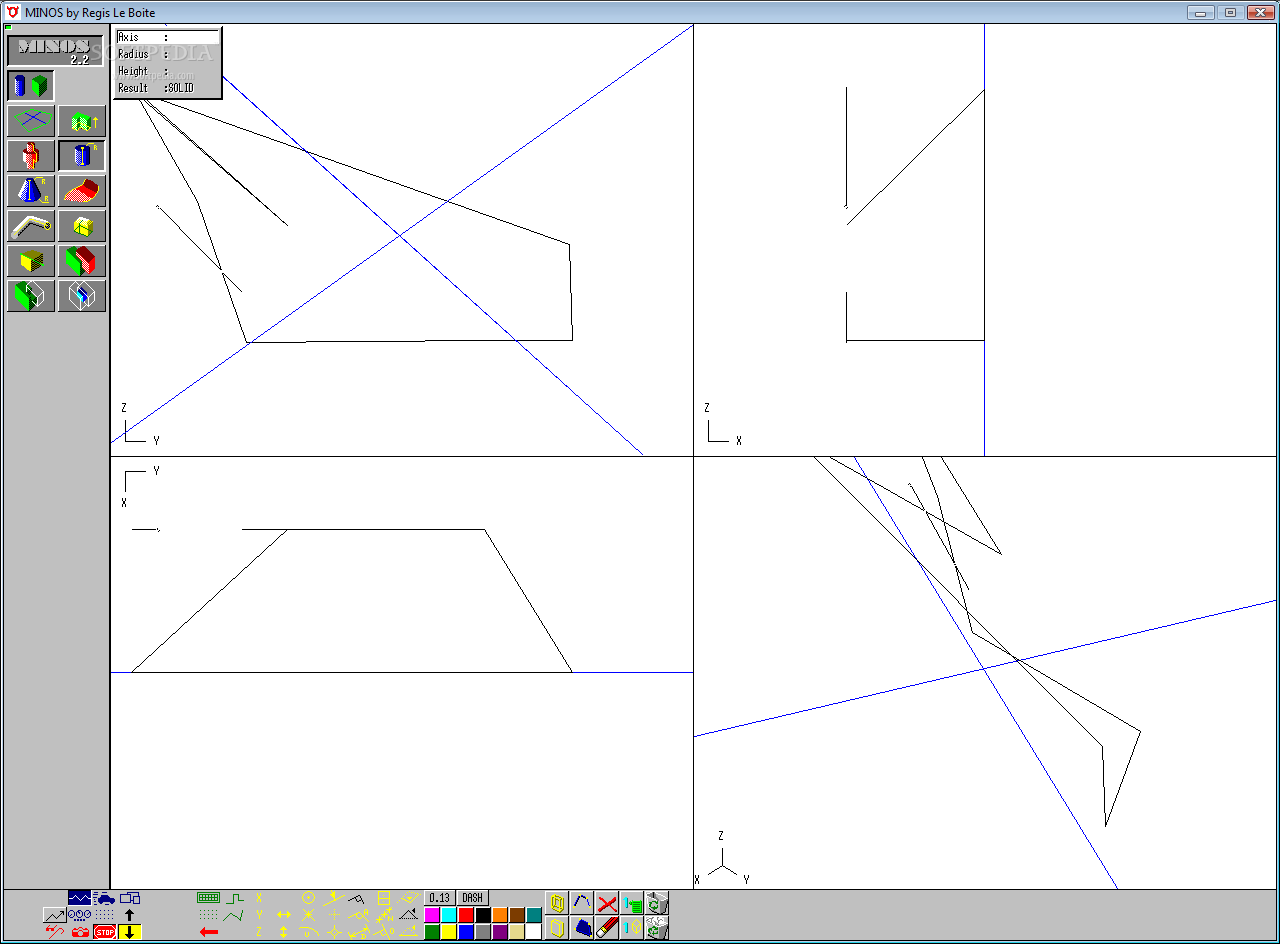1280x944 pixels.
Task: Click the red STOP sign icon
Action: click(x=105, y=932)
